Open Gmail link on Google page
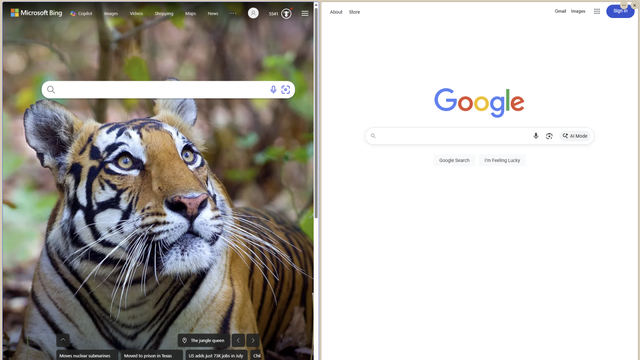The width and height of the screenshot is (640, 360). pos(560,11)
